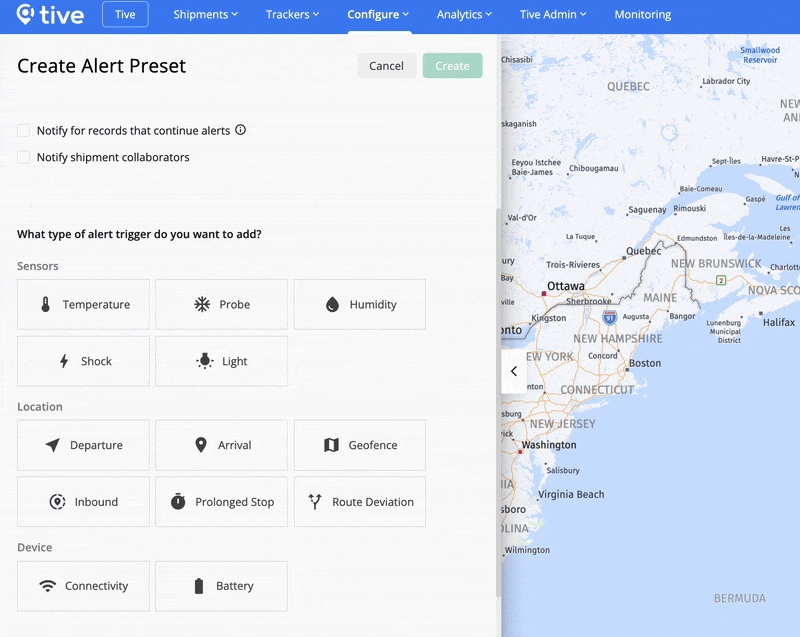Check the Notify shipment collaborators option
The width and height of the screenshot is (800, 637).
[23, 157]
